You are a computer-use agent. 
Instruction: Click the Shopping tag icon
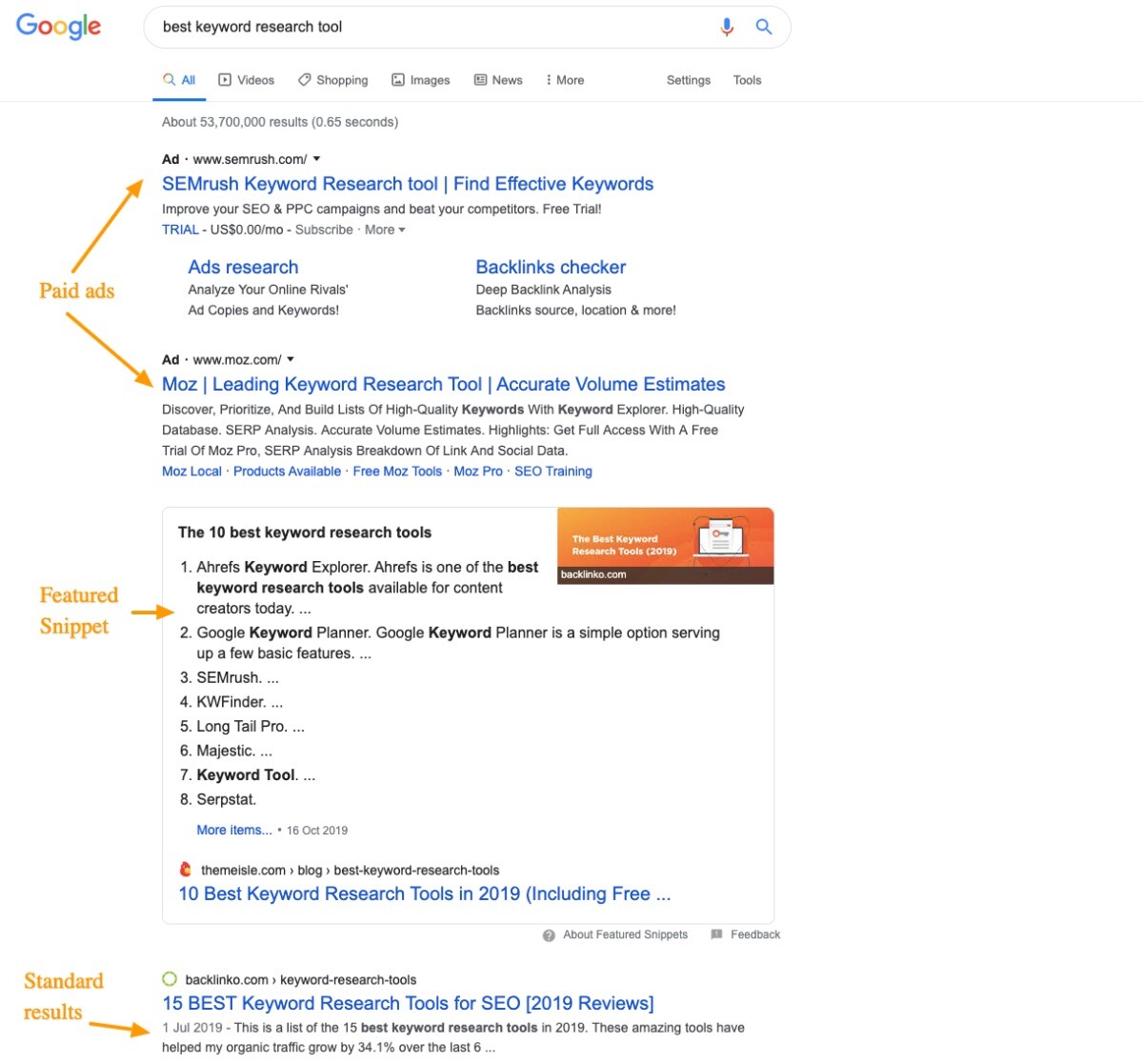tap(305, 80)
